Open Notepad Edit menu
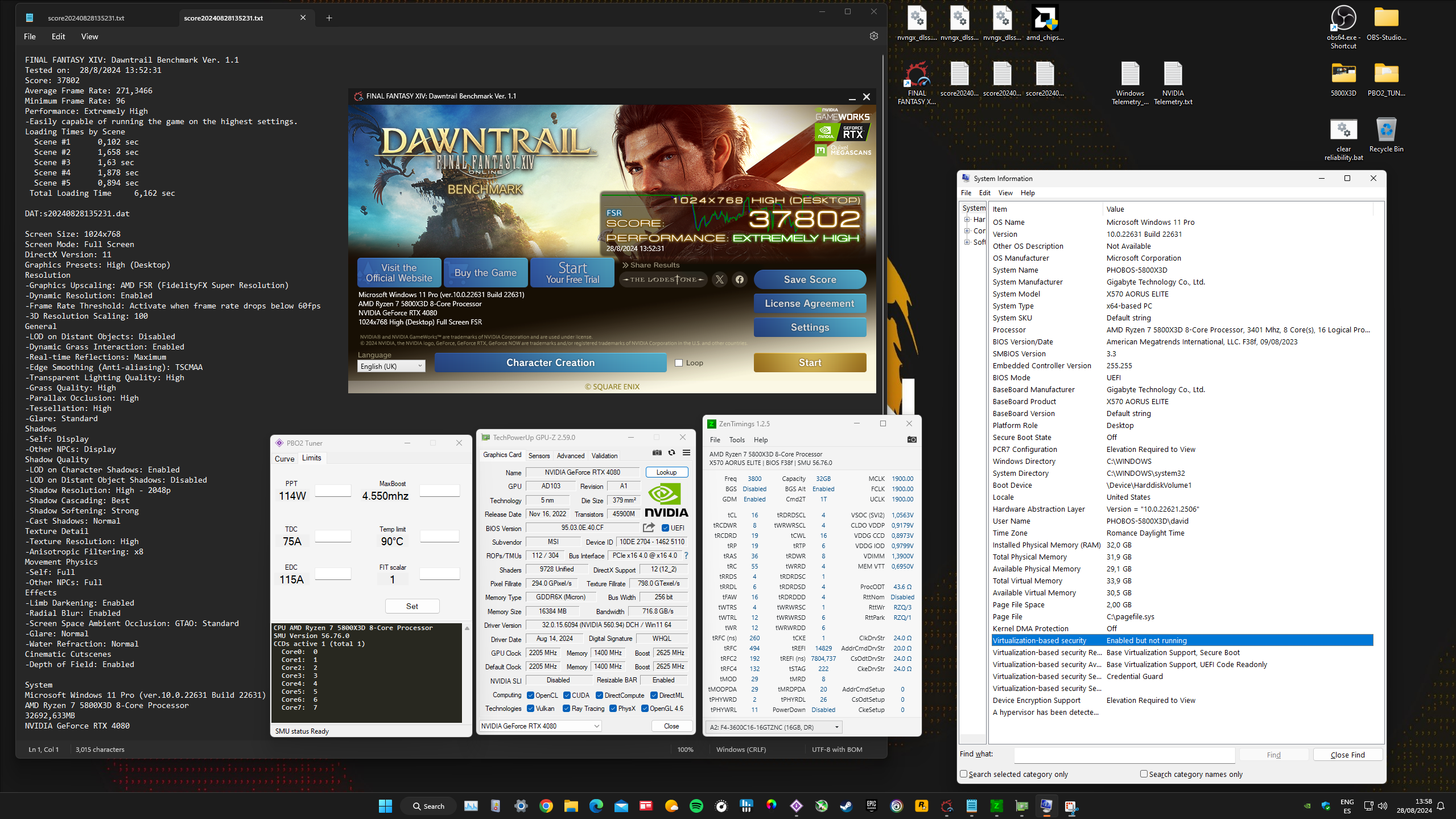This screenshot has height=819, width=1456. tap(58, 36)
